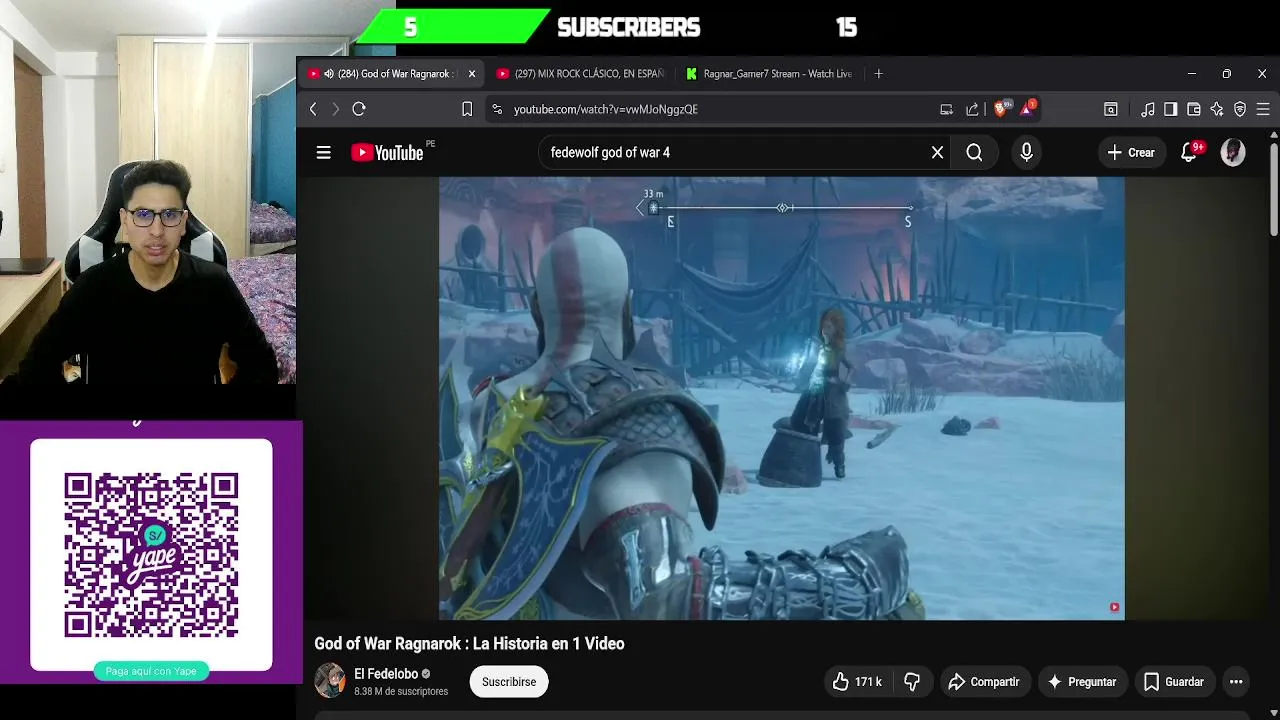
Task: Click the address bar URL
Action: click(606, 109)
